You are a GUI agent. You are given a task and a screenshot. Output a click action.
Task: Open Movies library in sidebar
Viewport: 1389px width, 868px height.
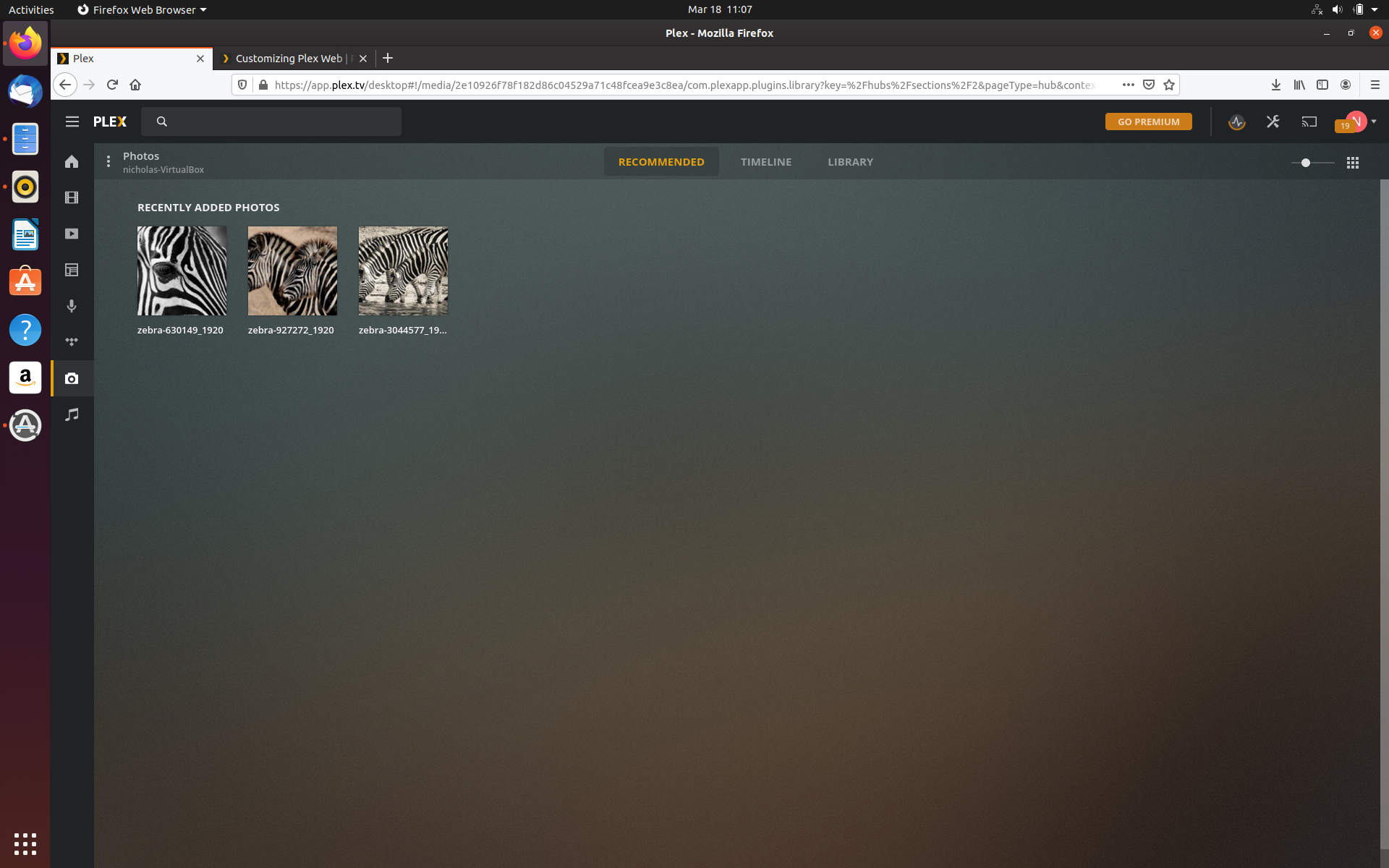[72, 197]
